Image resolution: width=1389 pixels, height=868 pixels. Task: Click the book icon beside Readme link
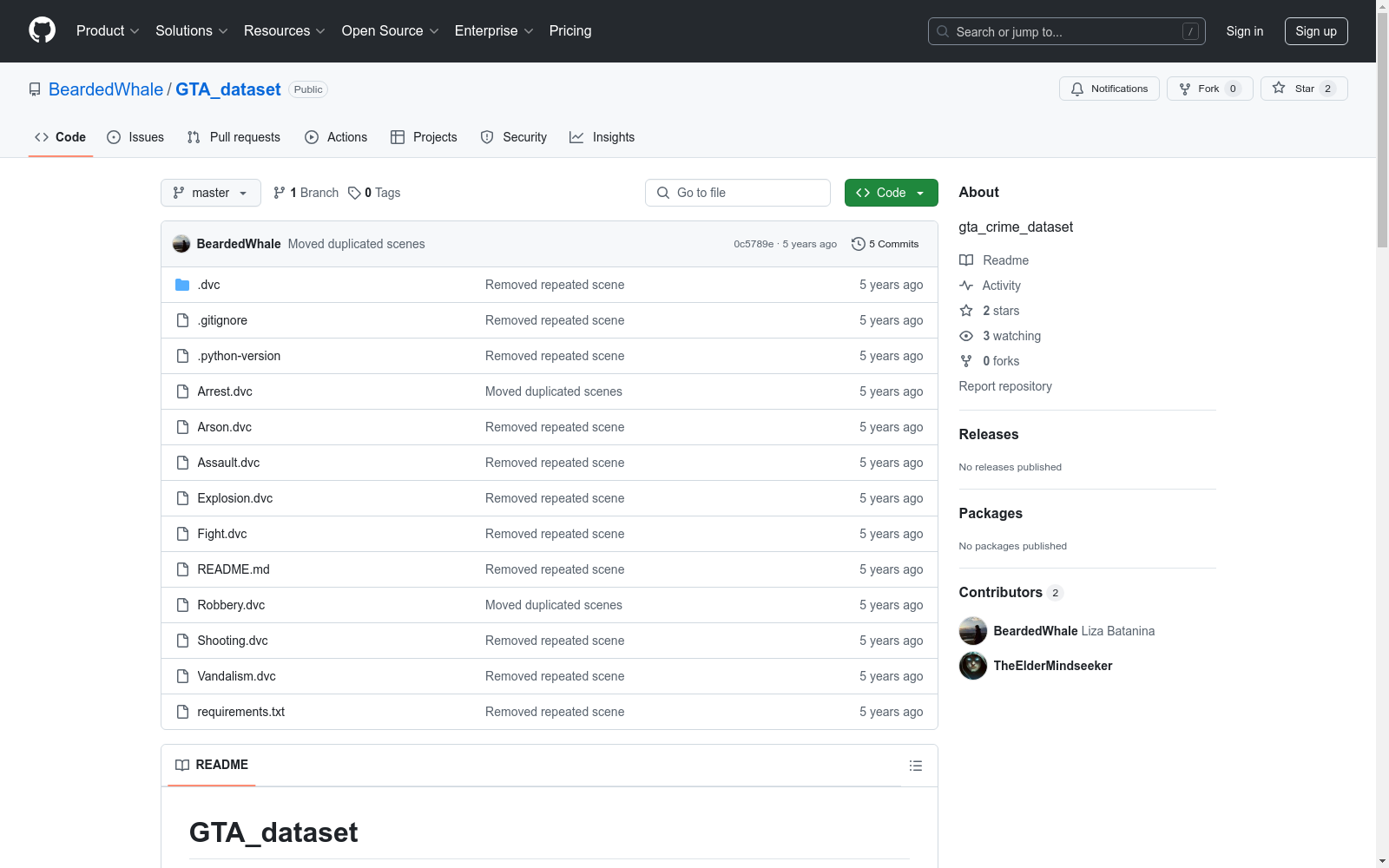coord(966,260)
